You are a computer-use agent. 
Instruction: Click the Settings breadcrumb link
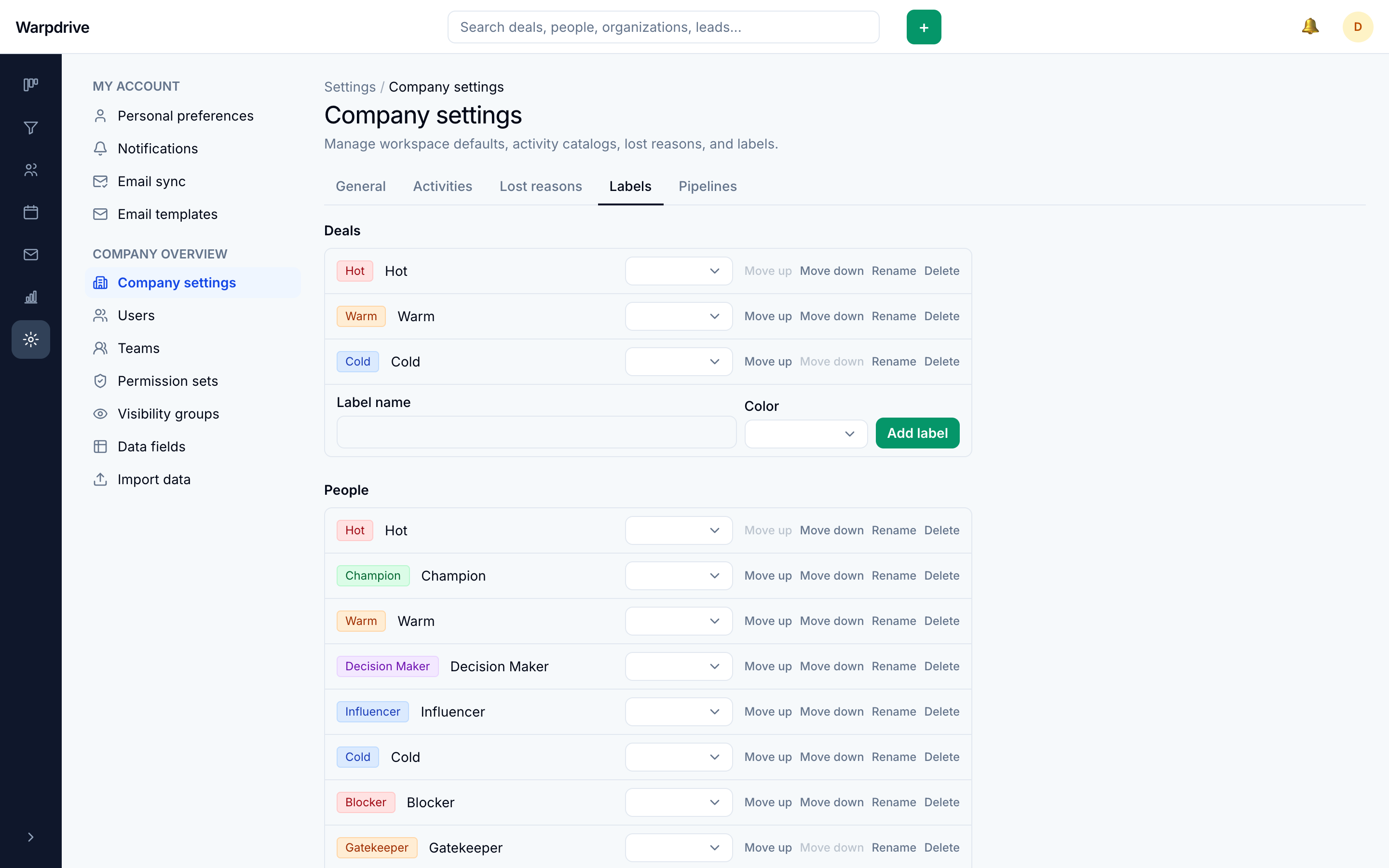pyautogui.click(x=350, y=87)
